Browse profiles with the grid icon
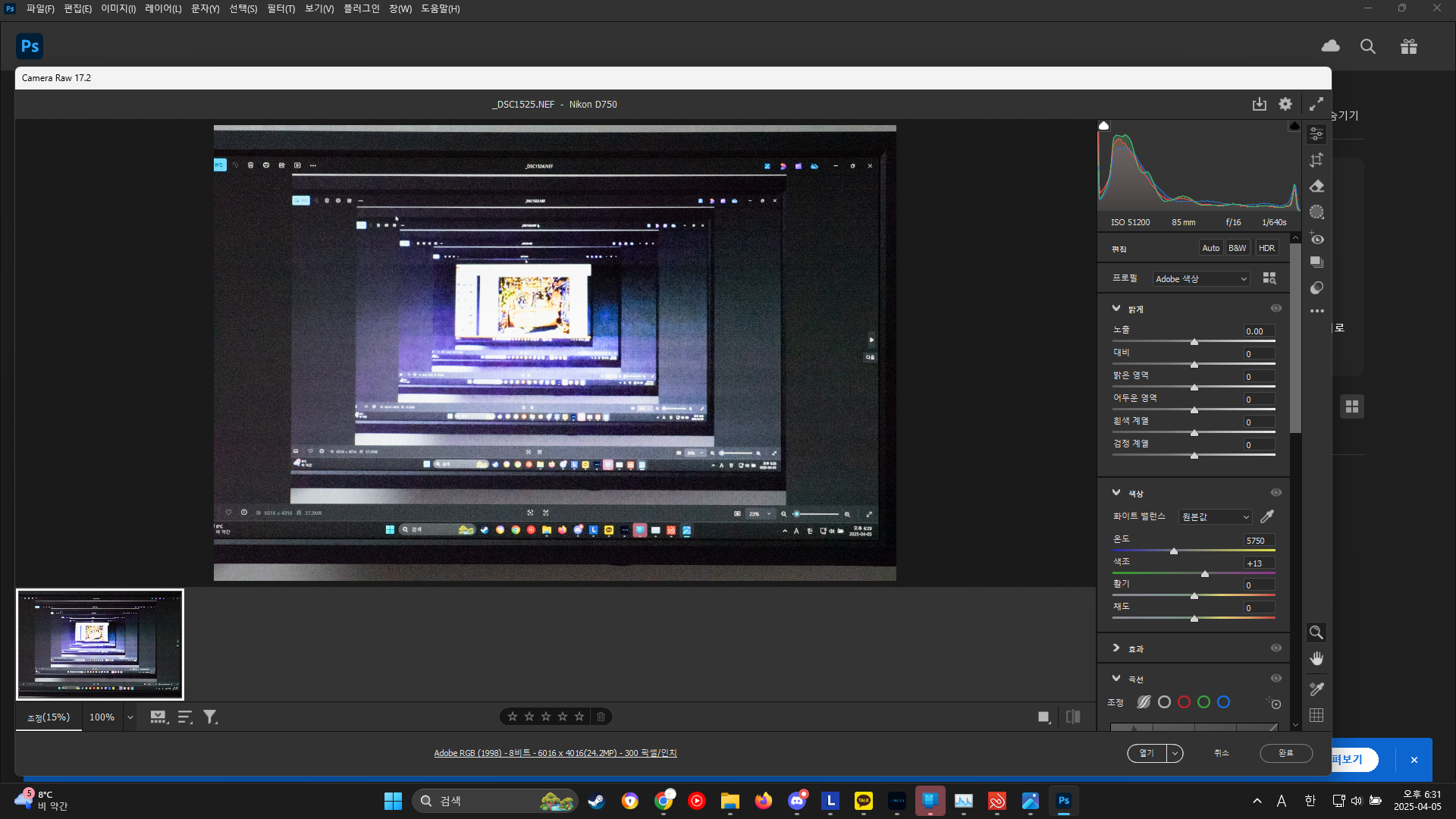 1269,278
